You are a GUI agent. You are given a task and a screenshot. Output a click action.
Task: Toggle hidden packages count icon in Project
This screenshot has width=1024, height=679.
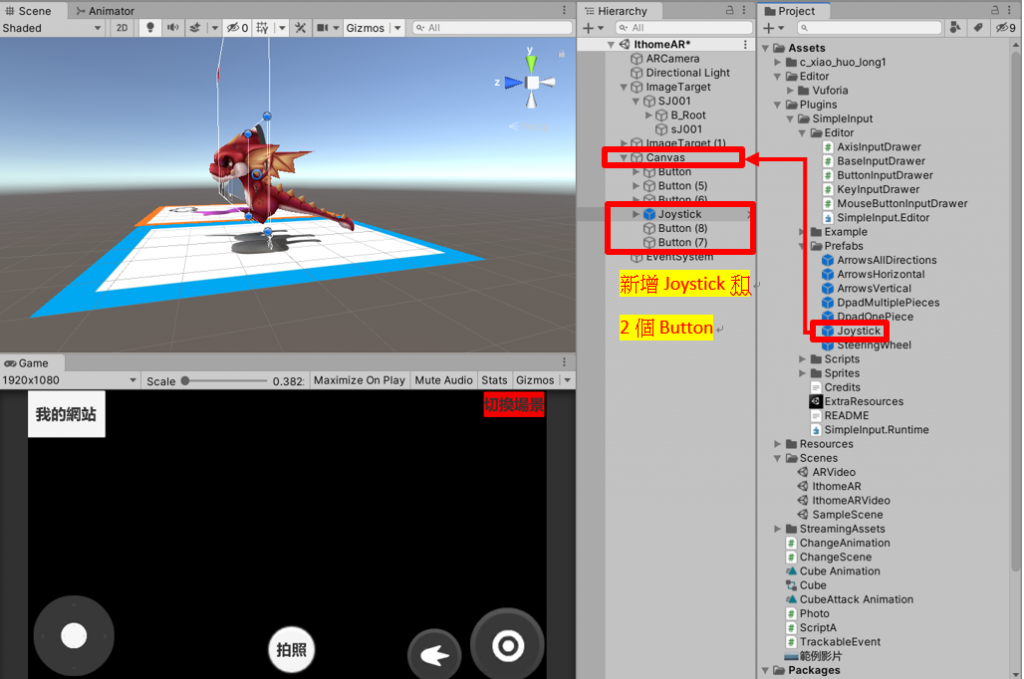1004,27
